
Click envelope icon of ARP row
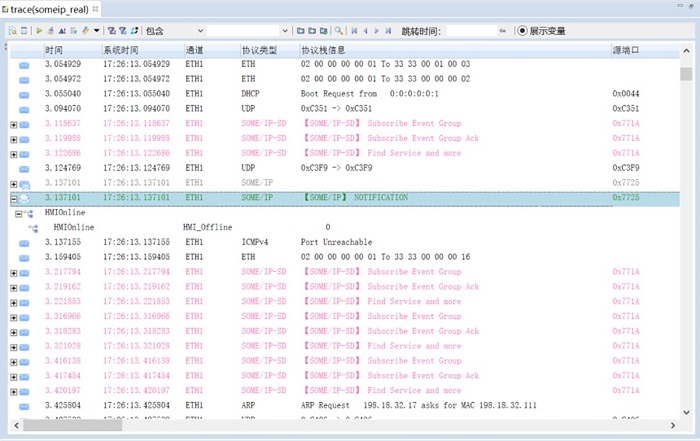24,407
